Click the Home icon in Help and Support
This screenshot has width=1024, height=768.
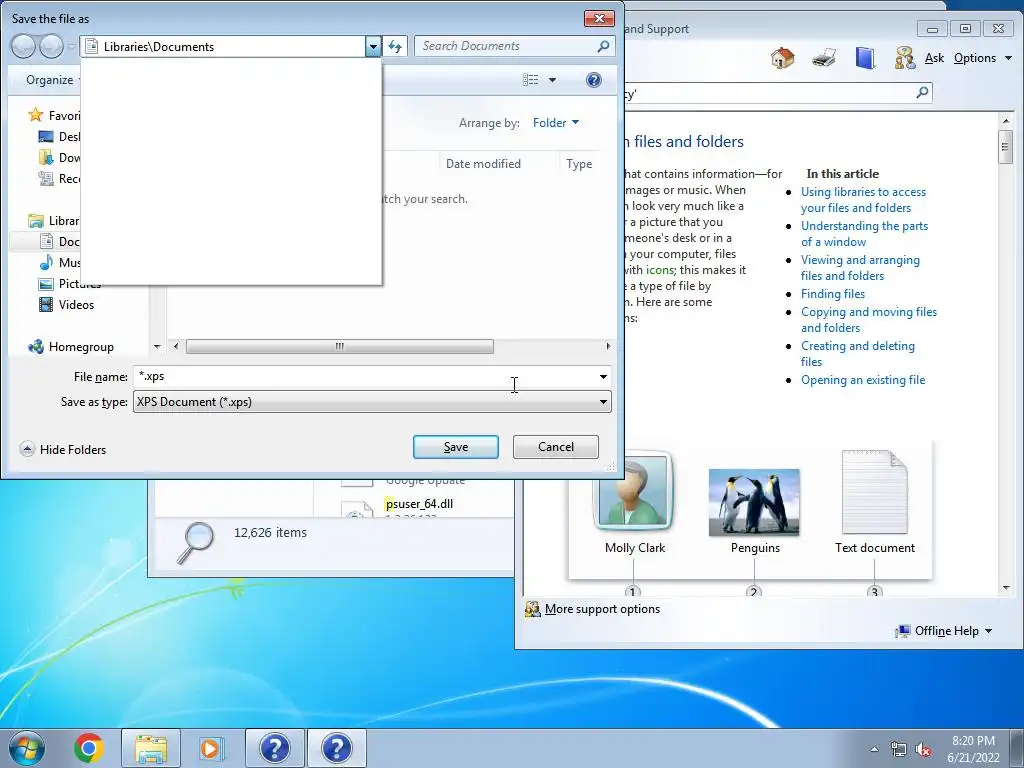(x=782, y=58)
